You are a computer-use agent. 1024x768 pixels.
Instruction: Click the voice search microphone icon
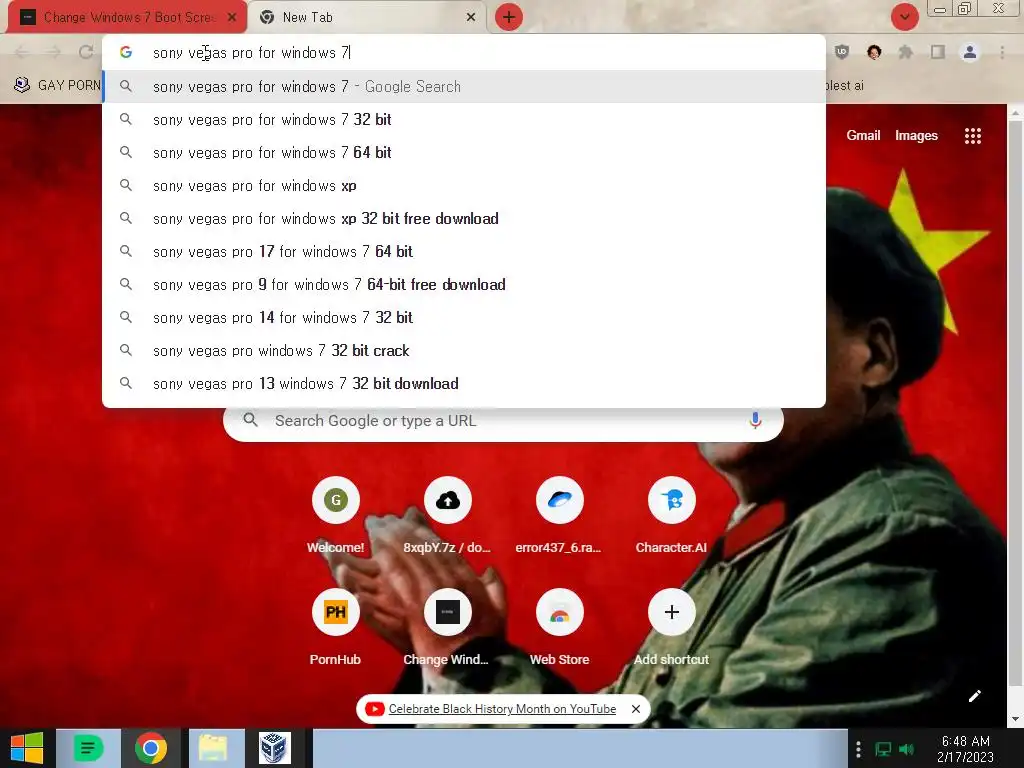(x=755, y=421)
